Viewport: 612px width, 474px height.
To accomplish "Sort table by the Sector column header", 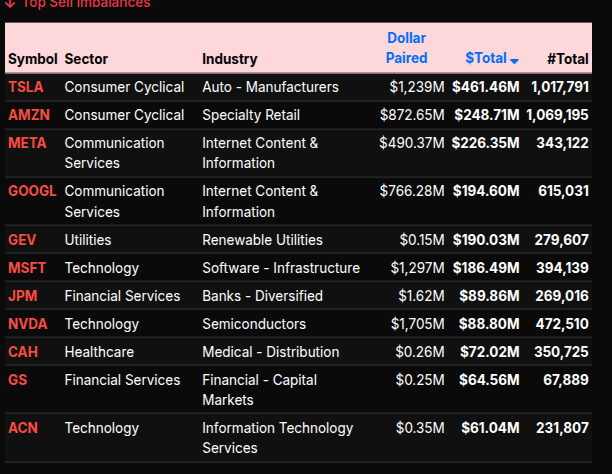I will (86, 59).
